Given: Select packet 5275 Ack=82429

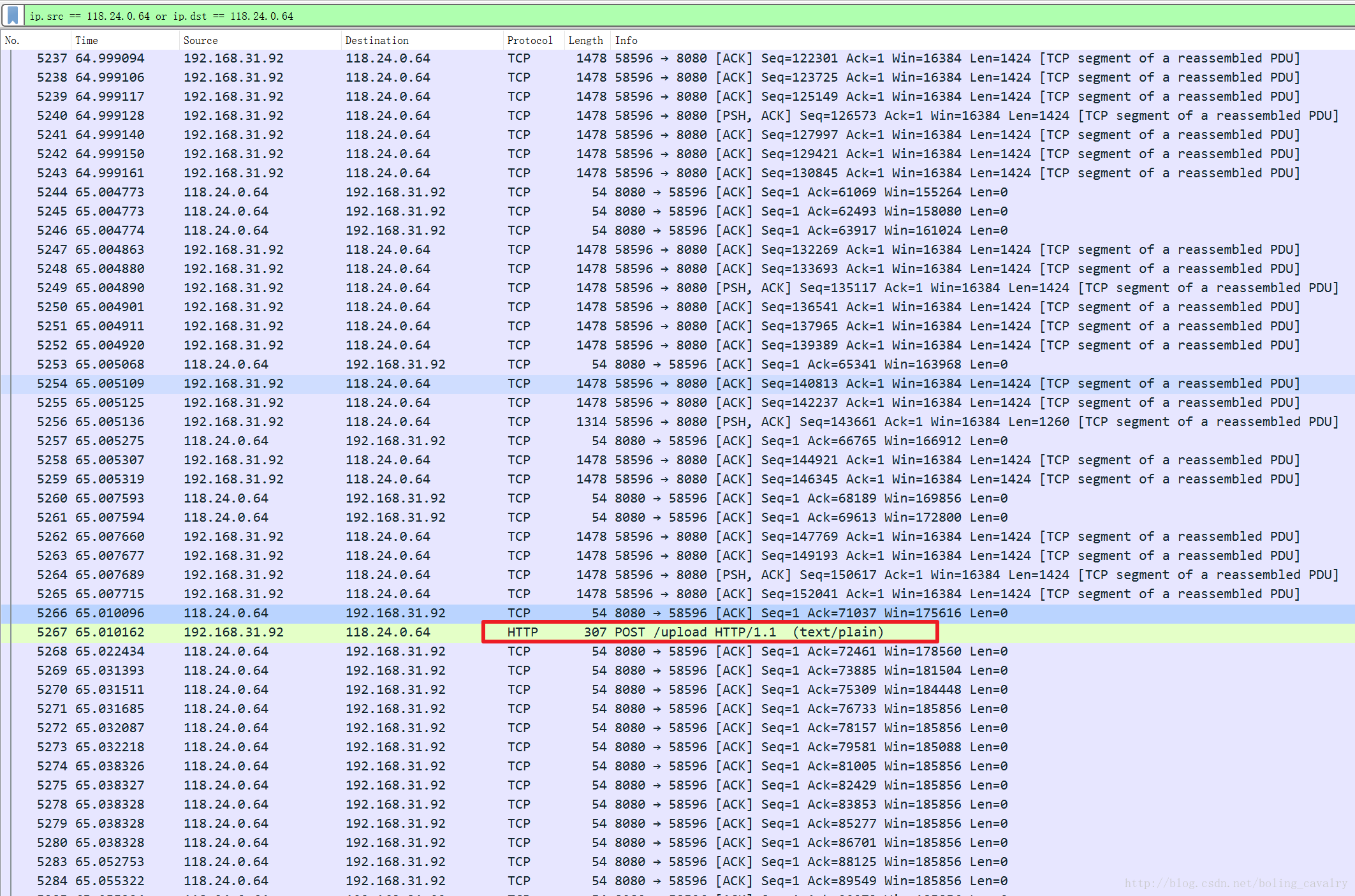Looking at the screenshot, I should pos(677,785).
